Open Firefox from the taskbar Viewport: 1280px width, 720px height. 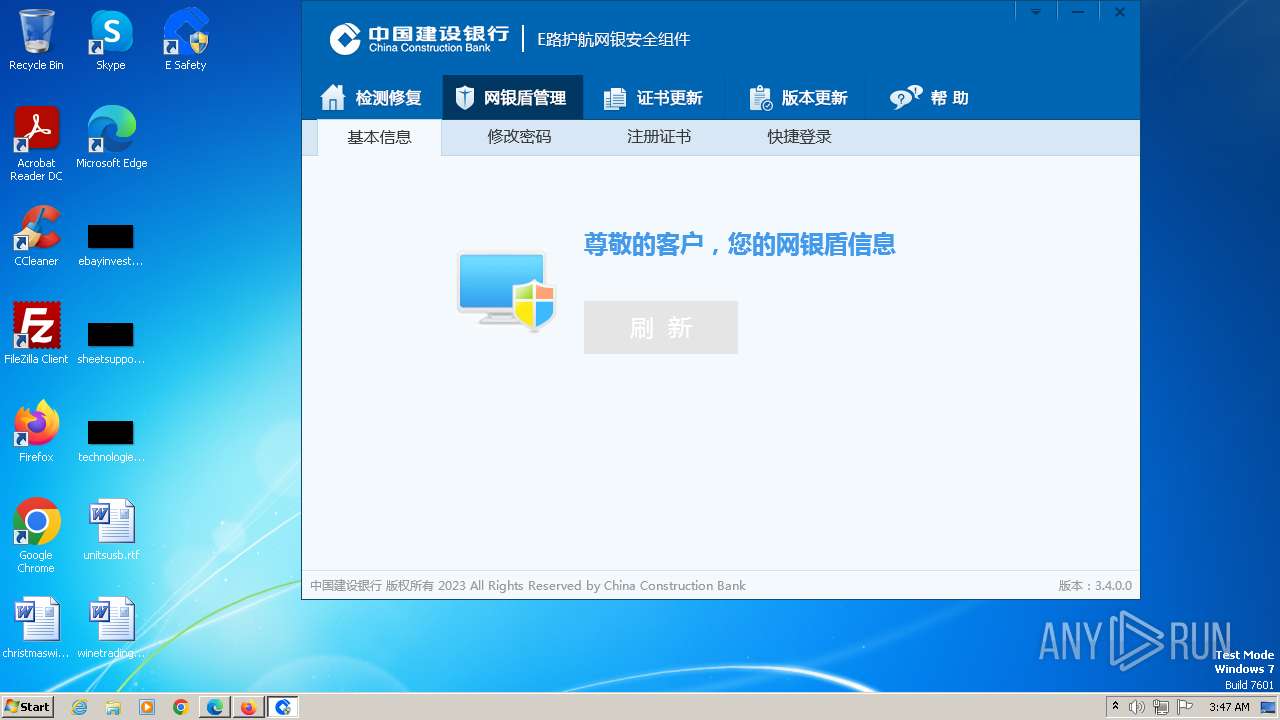click(248, 707)
